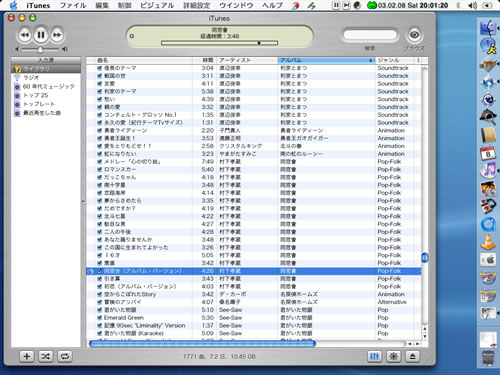The height and width of the screenshot is (375, 500).
Task: Open Finder from the Dock
Action: [488, 27]
